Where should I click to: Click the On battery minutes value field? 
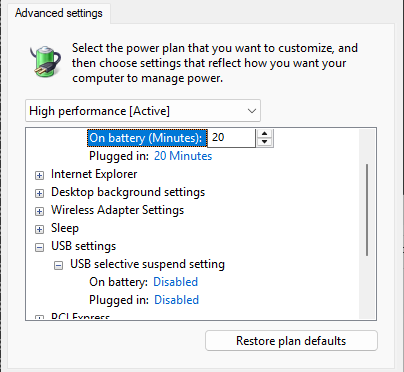(231, 138)
